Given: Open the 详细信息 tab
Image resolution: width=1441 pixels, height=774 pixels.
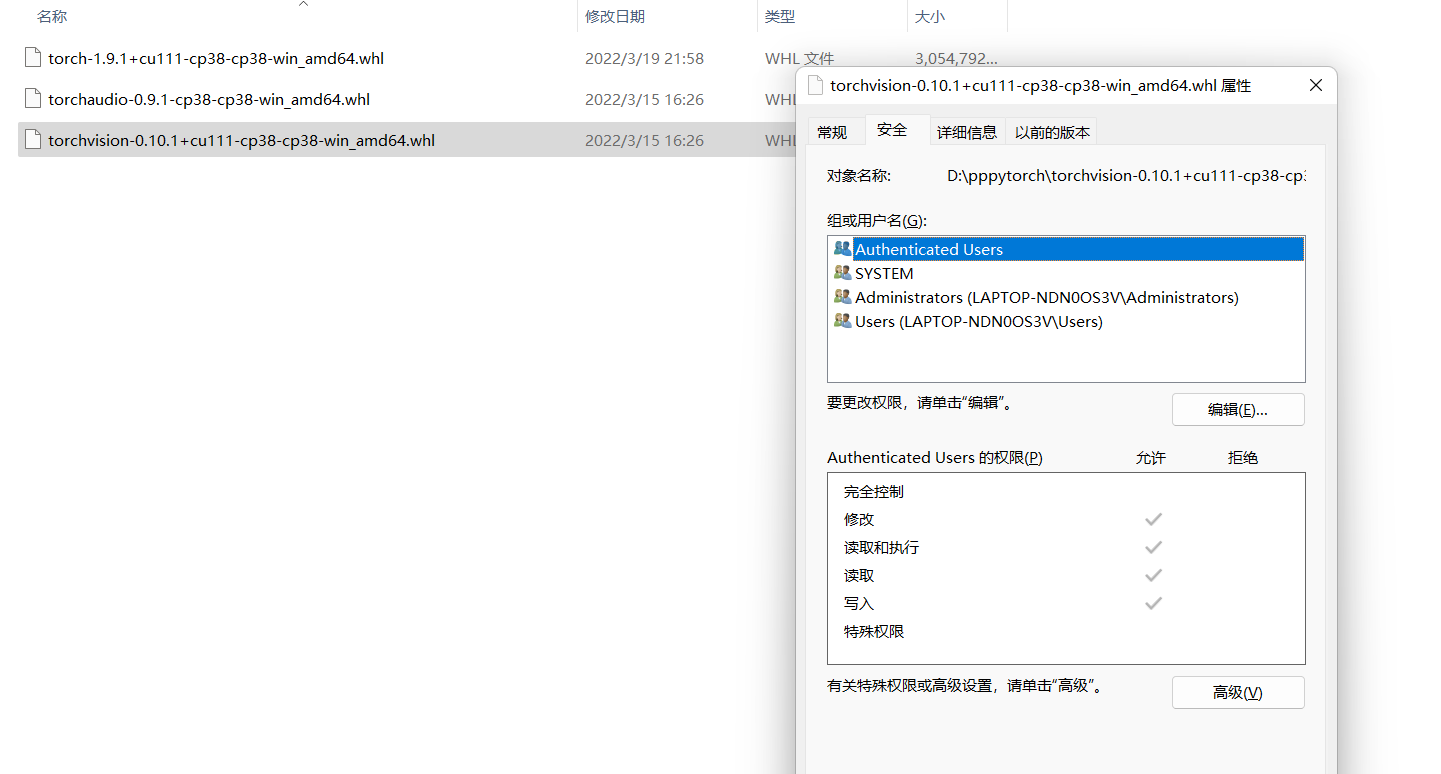Looking at the screenshot, I should click(966, 132).
